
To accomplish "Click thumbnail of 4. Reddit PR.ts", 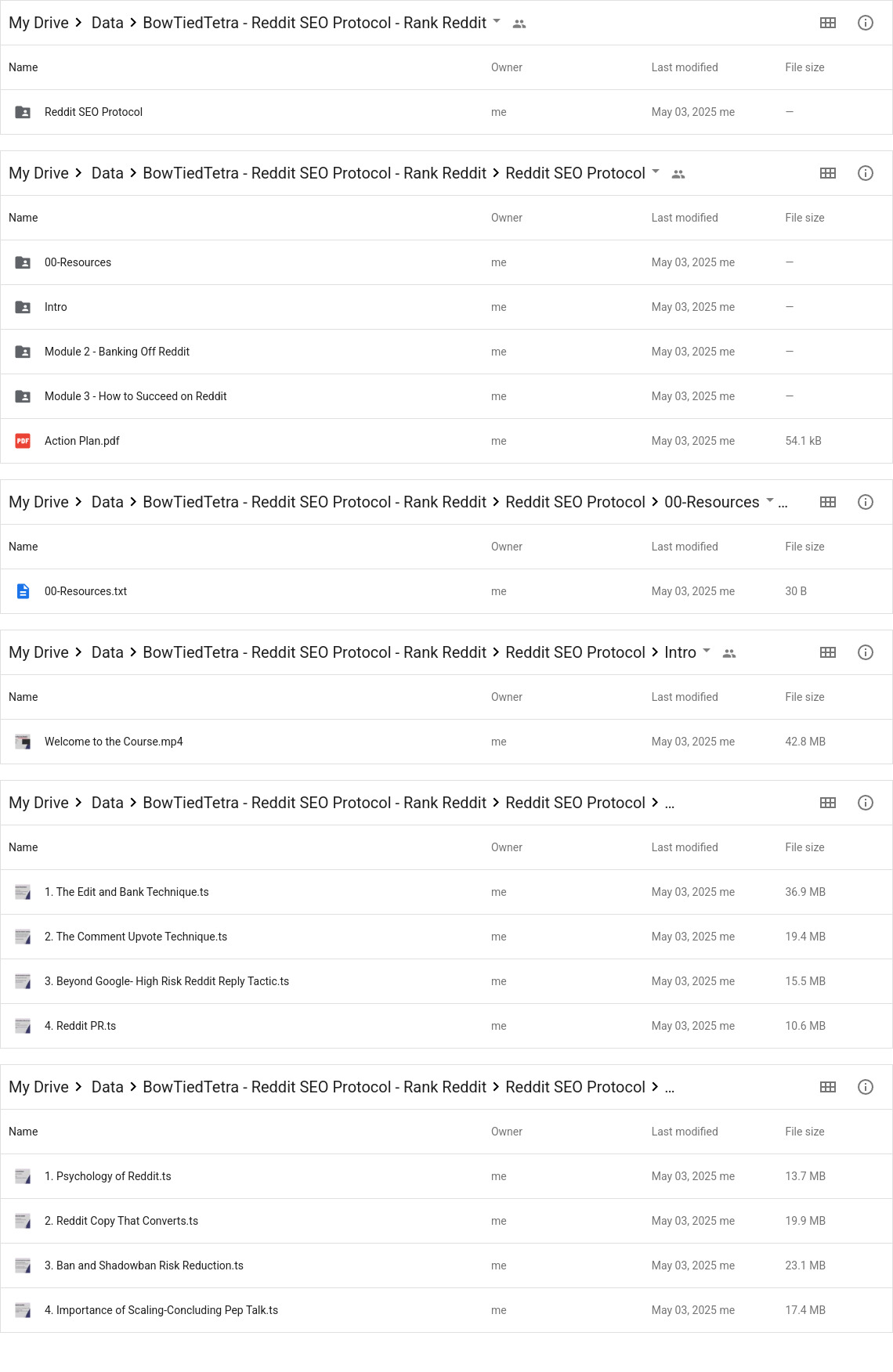I will pyautogui.click(x=23, y=1026).
